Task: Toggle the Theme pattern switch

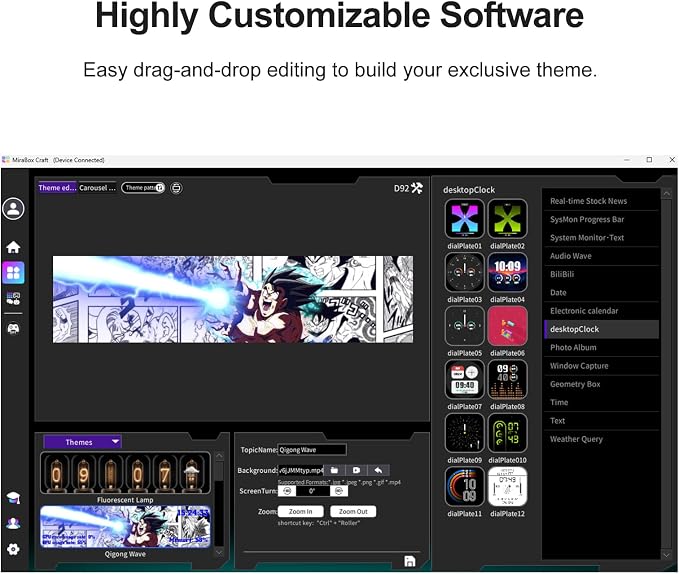Action: pyautogui.click(x=143, y=188)
